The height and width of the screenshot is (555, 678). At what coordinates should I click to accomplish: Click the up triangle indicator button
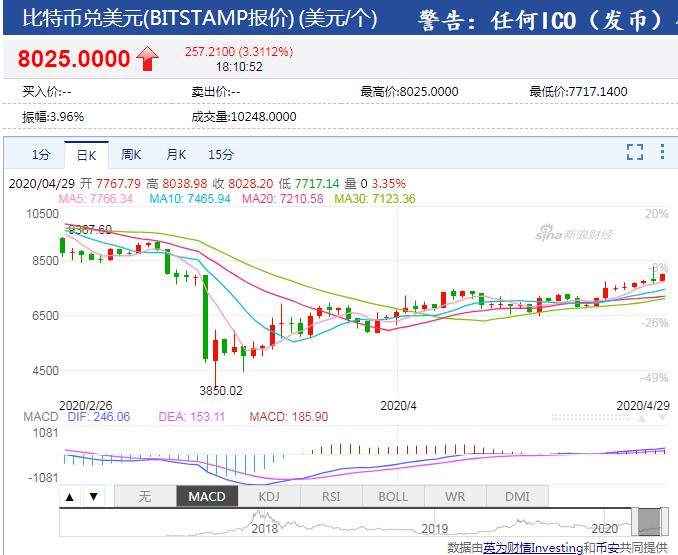(x=70, y=496)
